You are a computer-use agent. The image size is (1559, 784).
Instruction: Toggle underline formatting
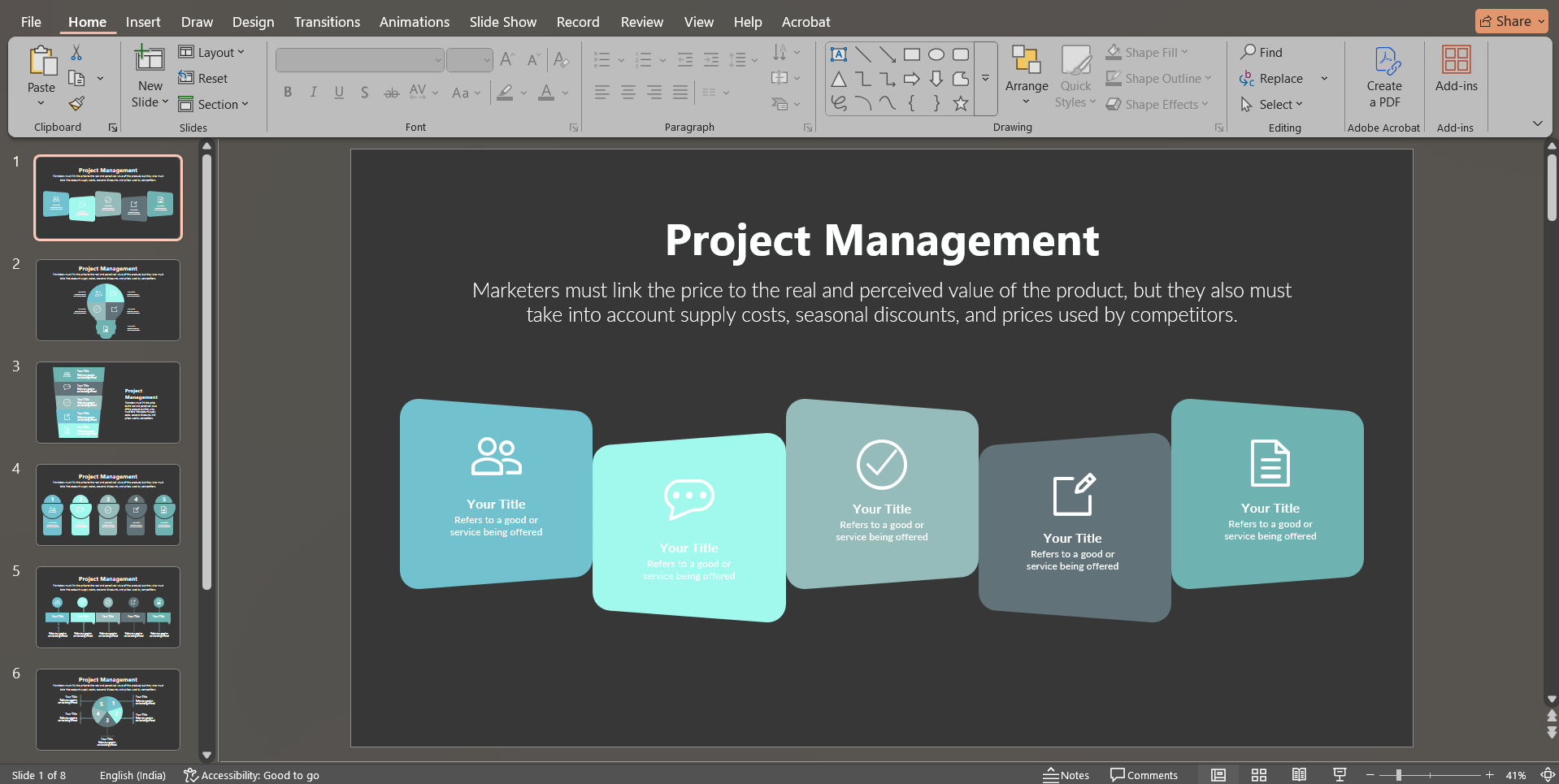tap(339, 92)
